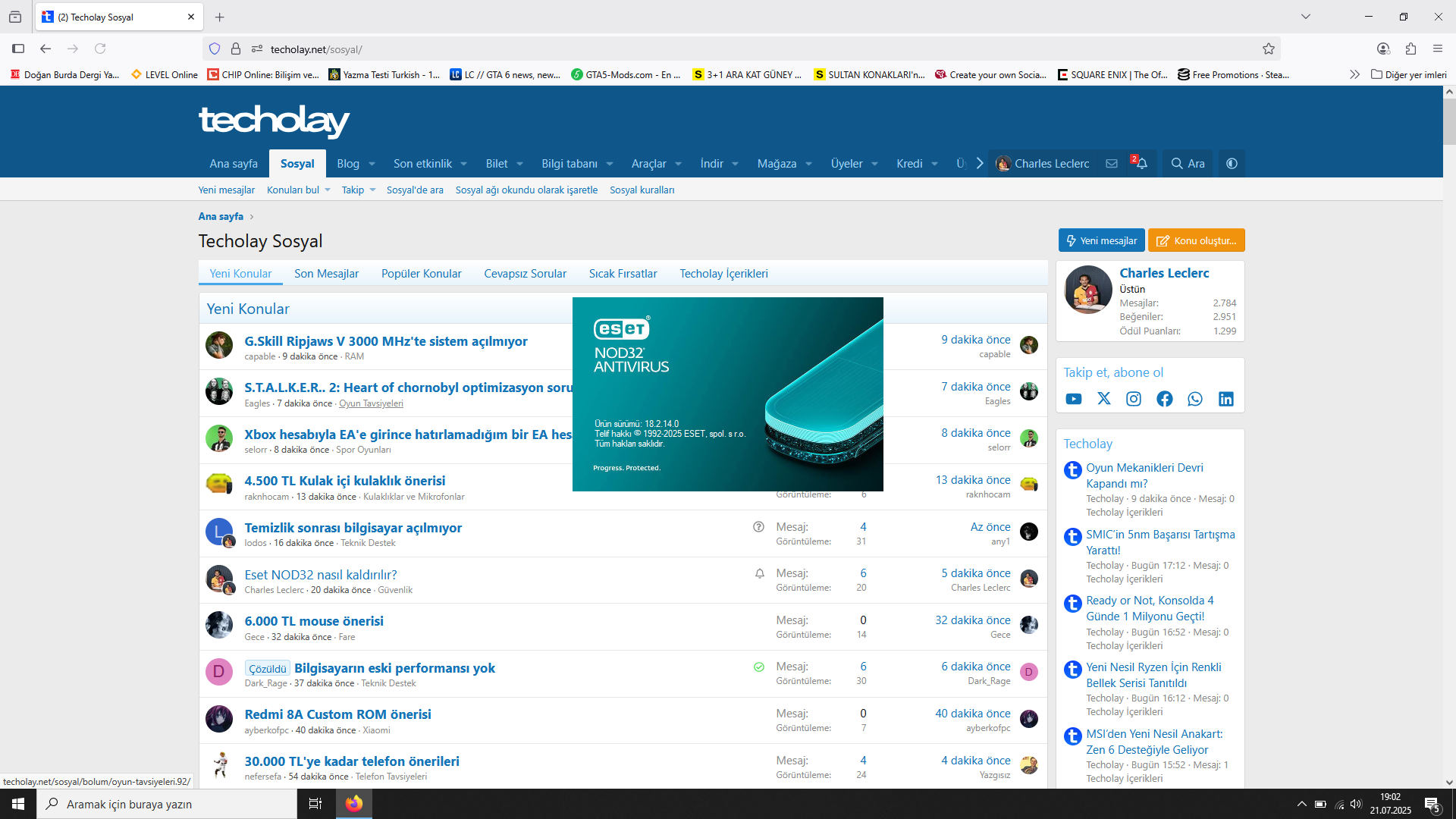Image resolution: width=1456 pixels, height=819 pixels.
Task: Click the taskbar volume icon
Action: coord(1356,804)
